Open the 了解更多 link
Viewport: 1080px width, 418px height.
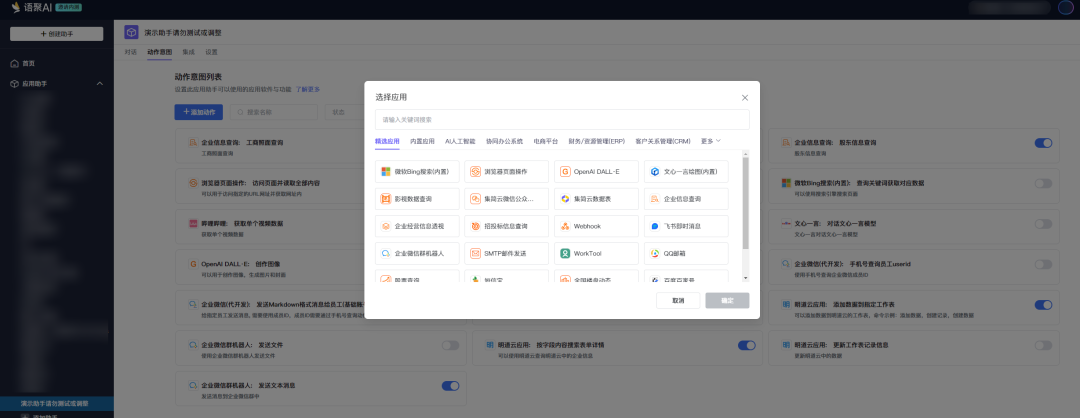[x=308, y=90]
